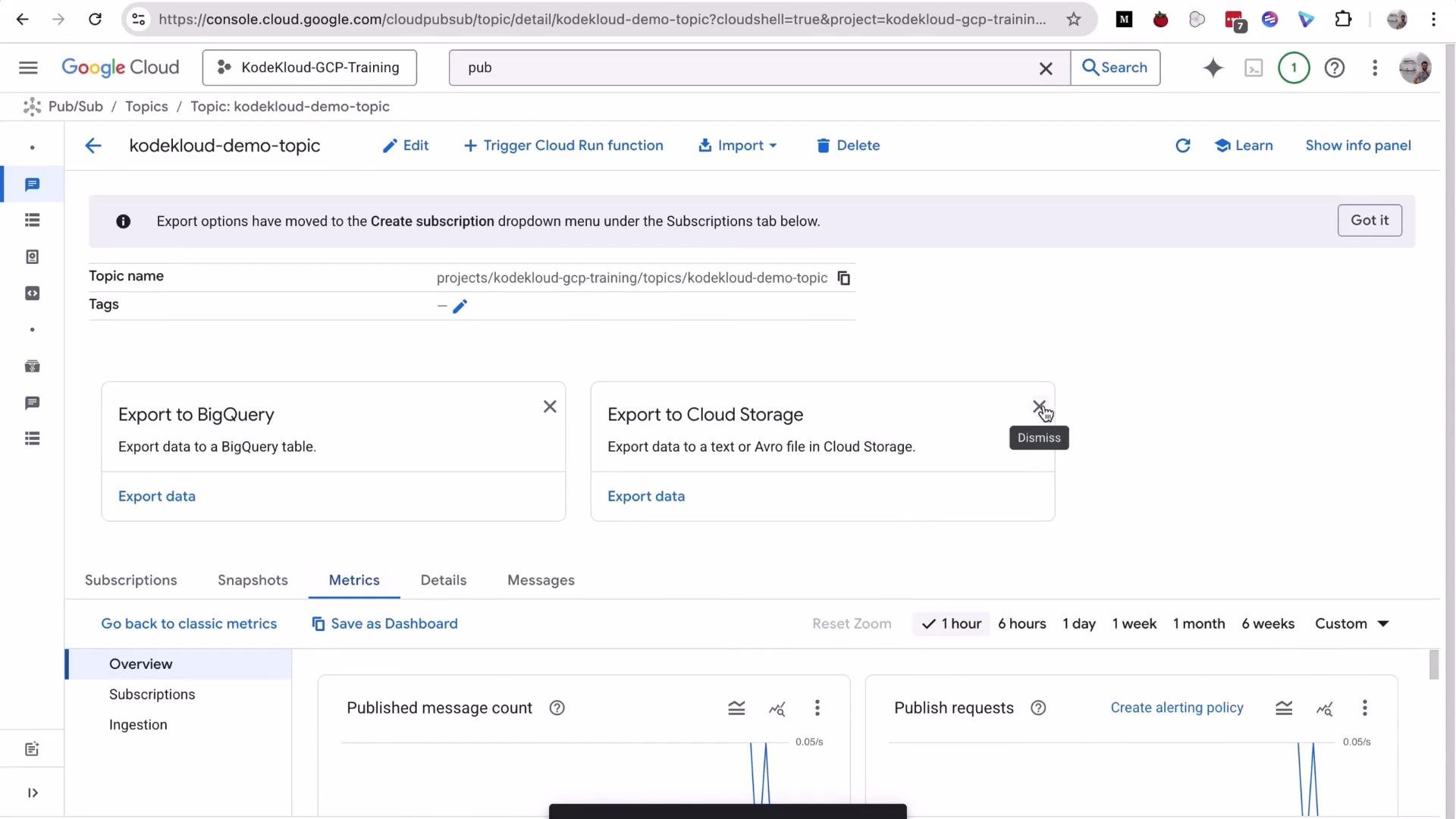The height and width of the screenshot is (819, 1456).
Task: Toggle legend on Publish requests chart
Action: click(x=1283, y=709)
